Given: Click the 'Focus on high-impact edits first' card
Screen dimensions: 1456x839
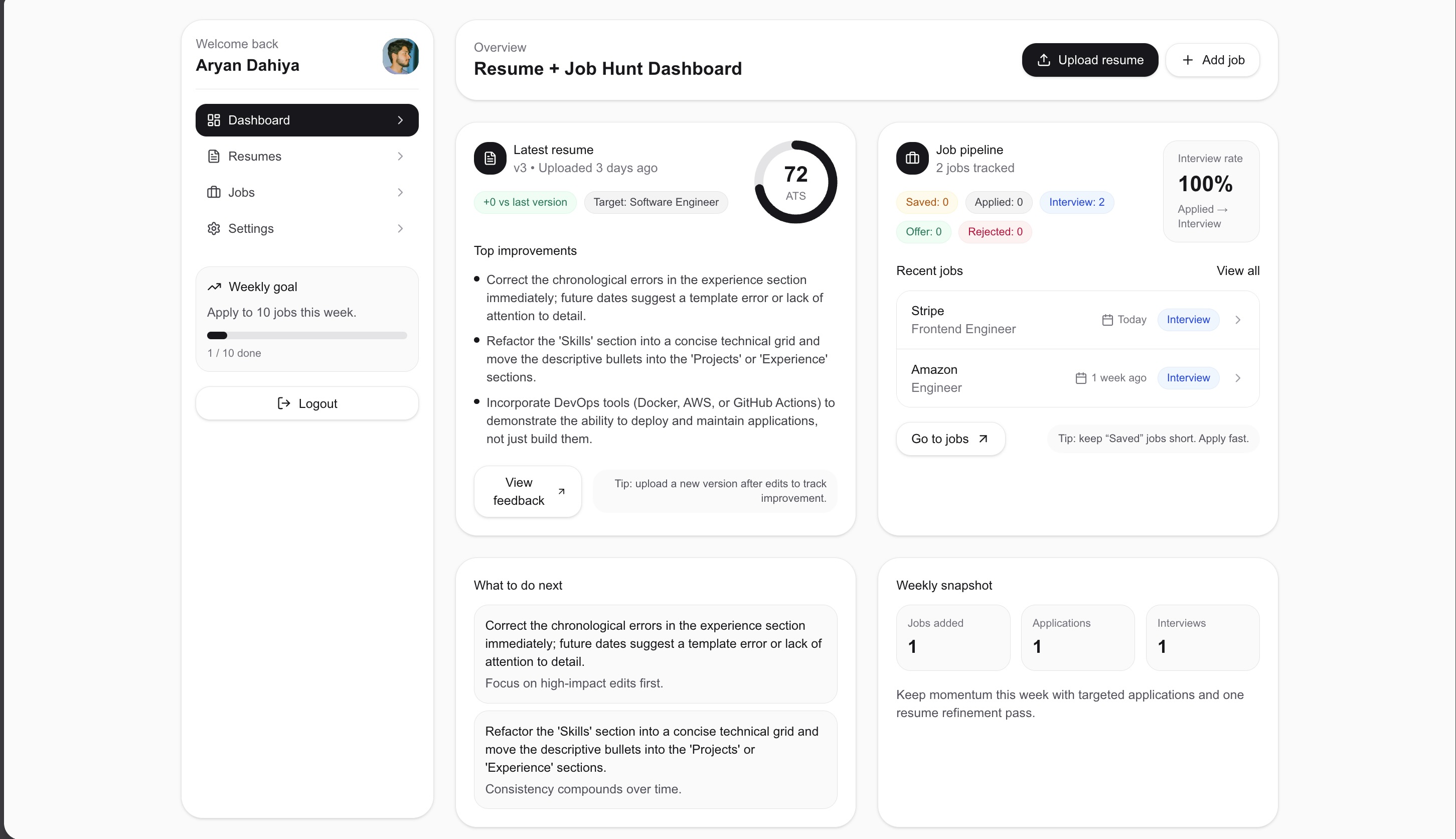Looking at the screenshot, I should [x=656, y=654].
